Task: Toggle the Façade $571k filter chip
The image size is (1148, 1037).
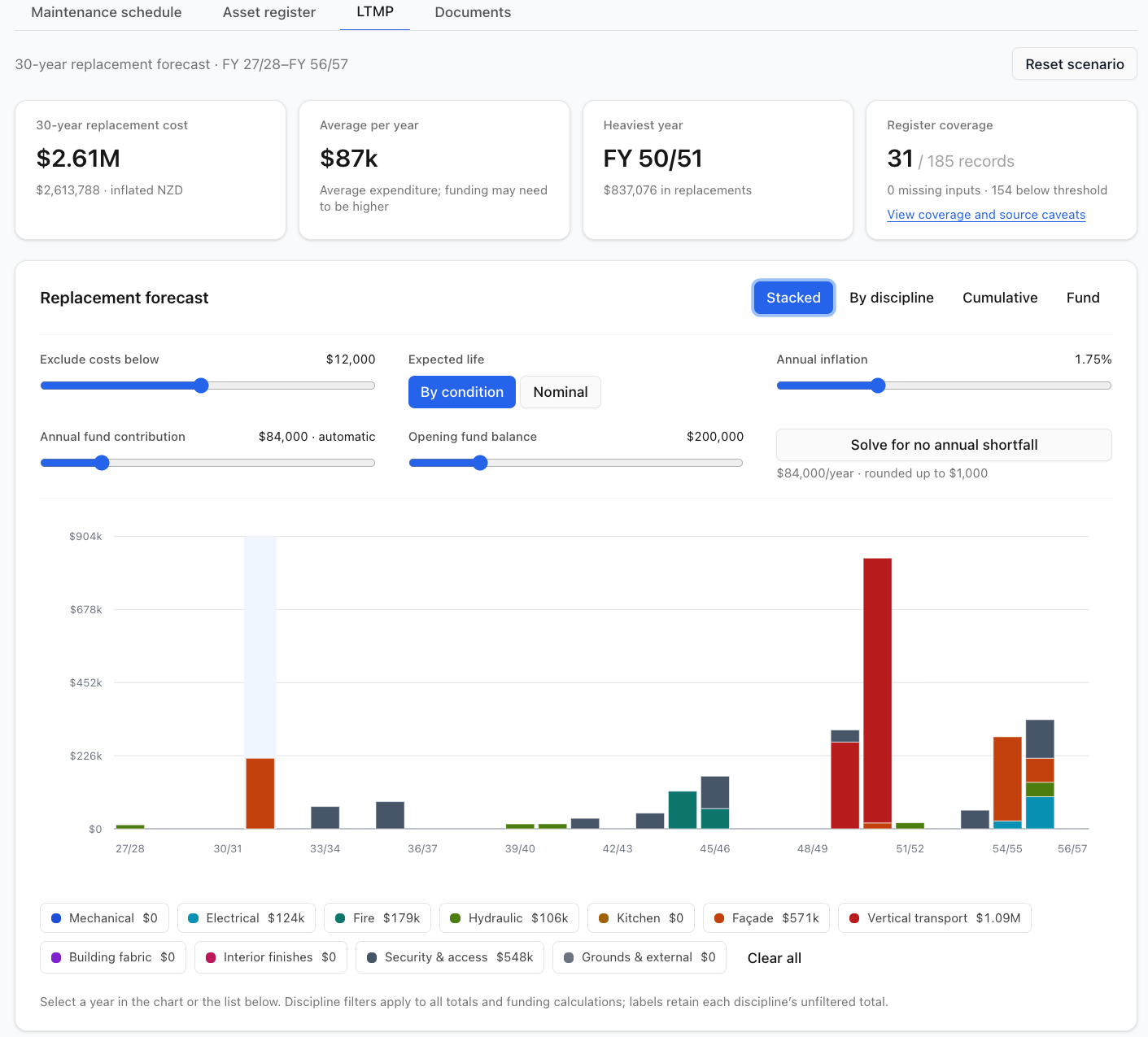Action: pos(766,918)
